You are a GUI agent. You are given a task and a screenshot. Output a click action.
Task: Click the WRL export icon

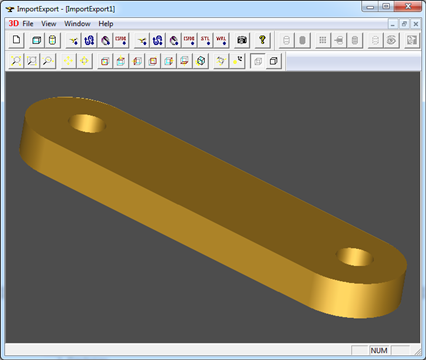pos(221,40)
